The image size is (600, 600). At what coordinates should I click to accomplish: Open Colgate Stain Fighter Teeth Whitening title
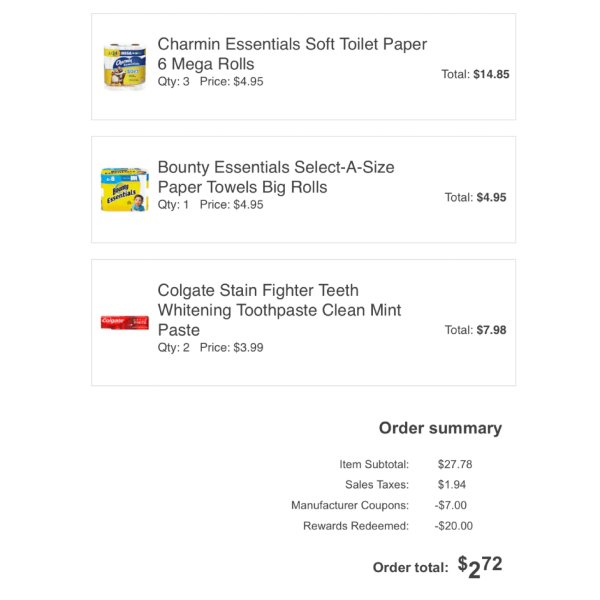(x=279, y=310)
